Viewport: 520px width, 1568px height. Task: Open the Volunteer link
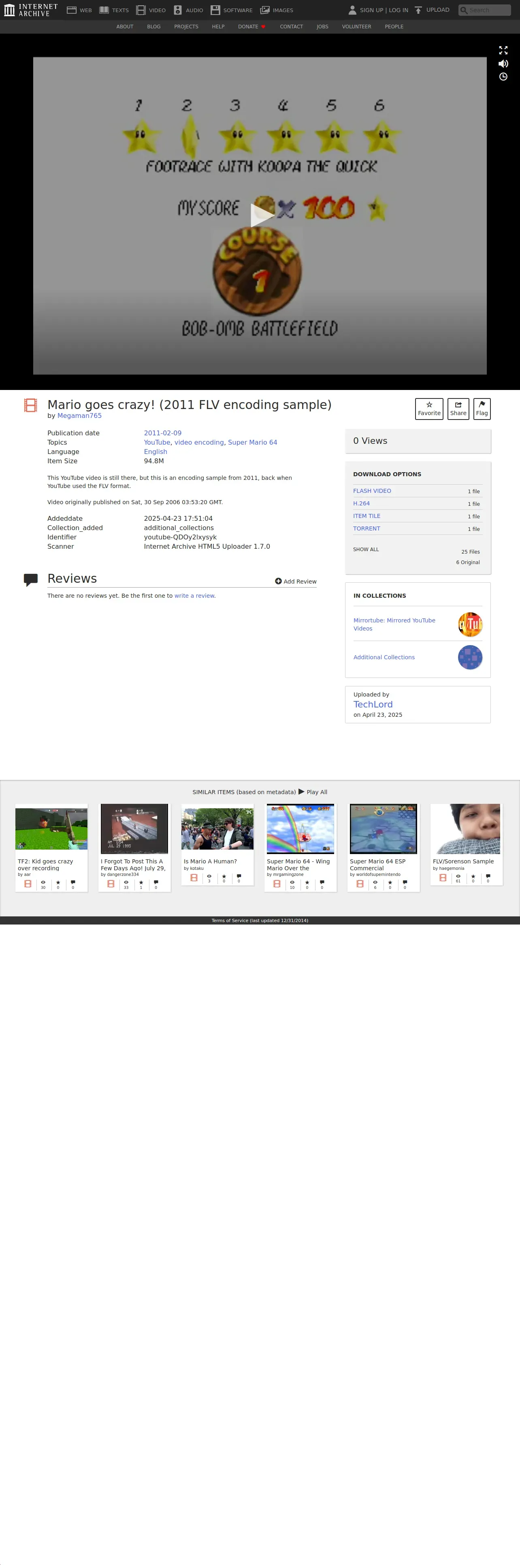[x=356, y=27]
